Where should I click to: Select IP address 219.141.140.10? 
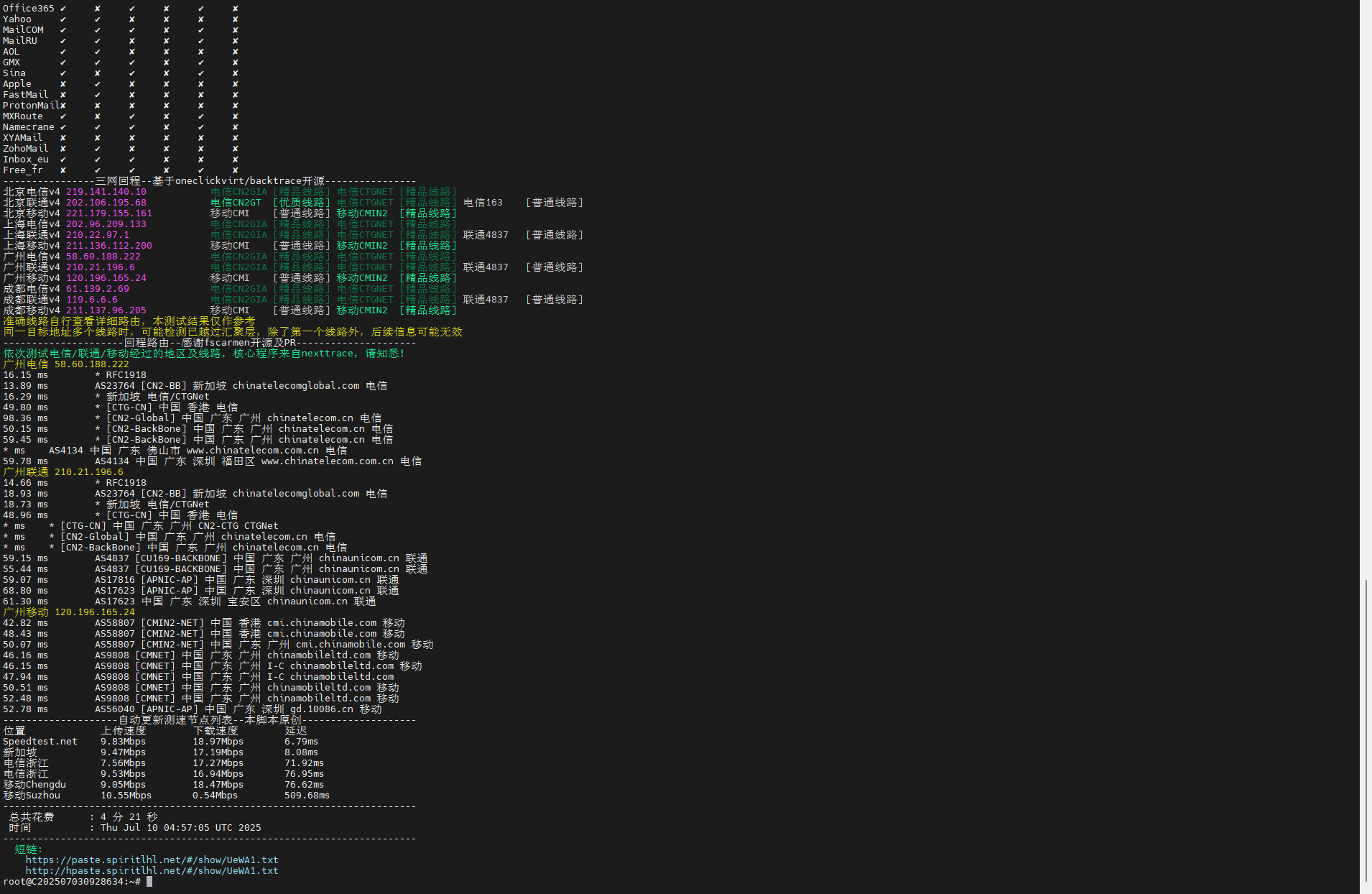click(106, 191)
